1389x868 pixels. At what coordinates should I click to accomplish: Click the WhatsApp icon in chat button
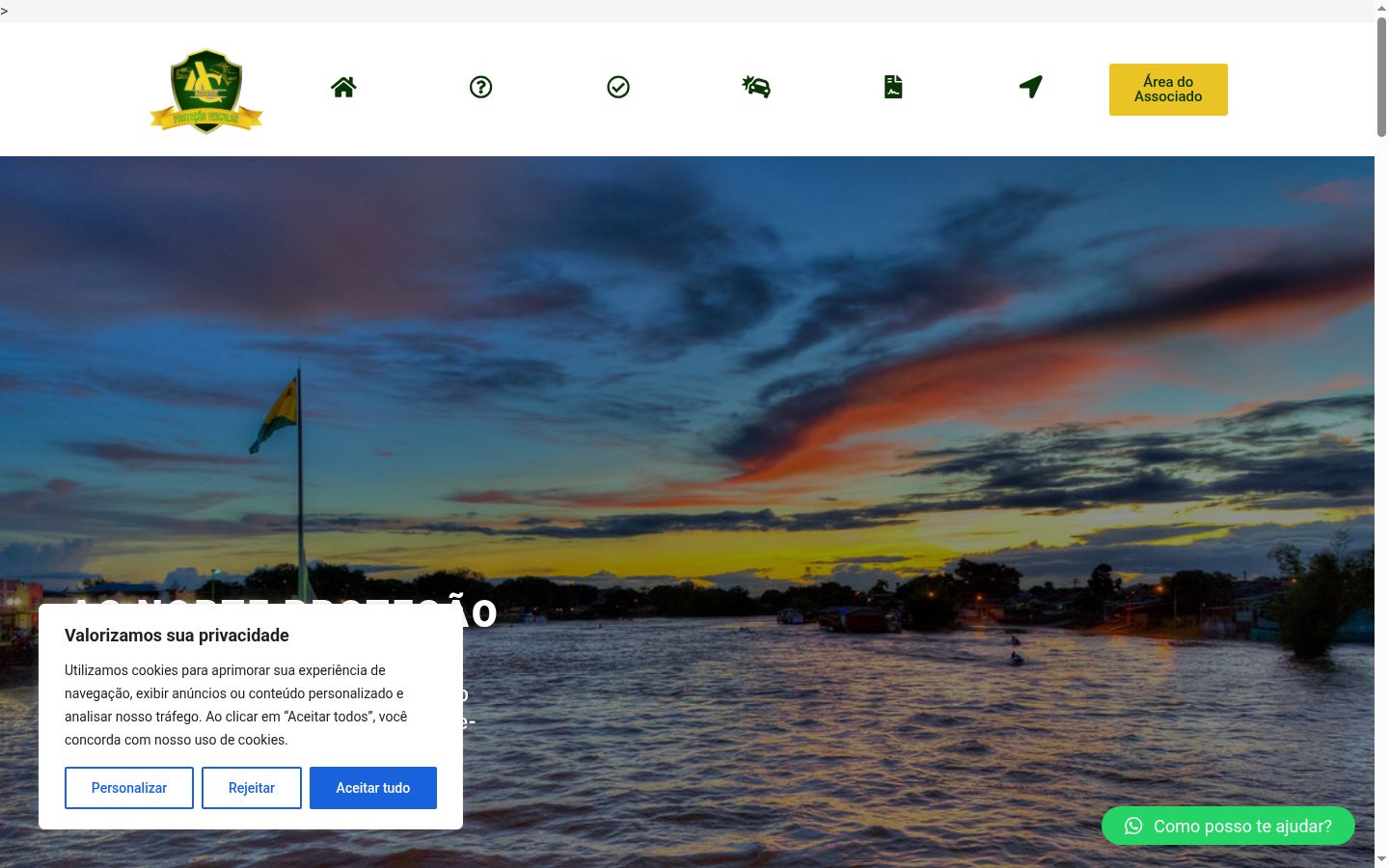click(1133, 826)
